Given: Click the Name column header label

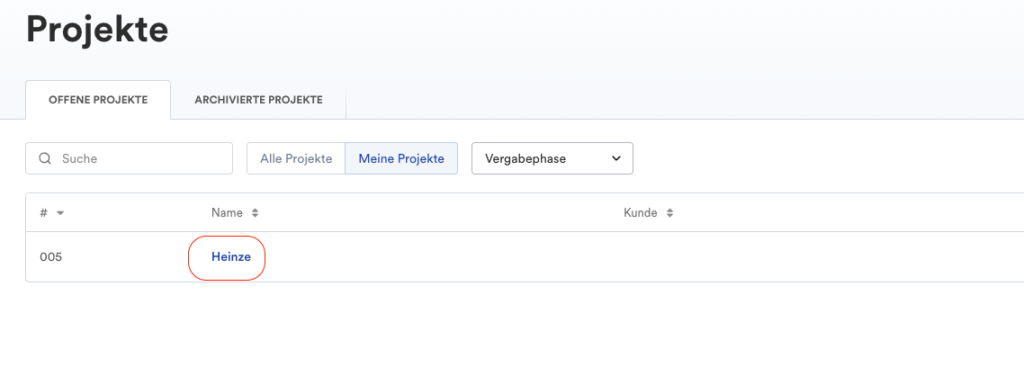Looking at the screenshot, I should coord(227,213).
